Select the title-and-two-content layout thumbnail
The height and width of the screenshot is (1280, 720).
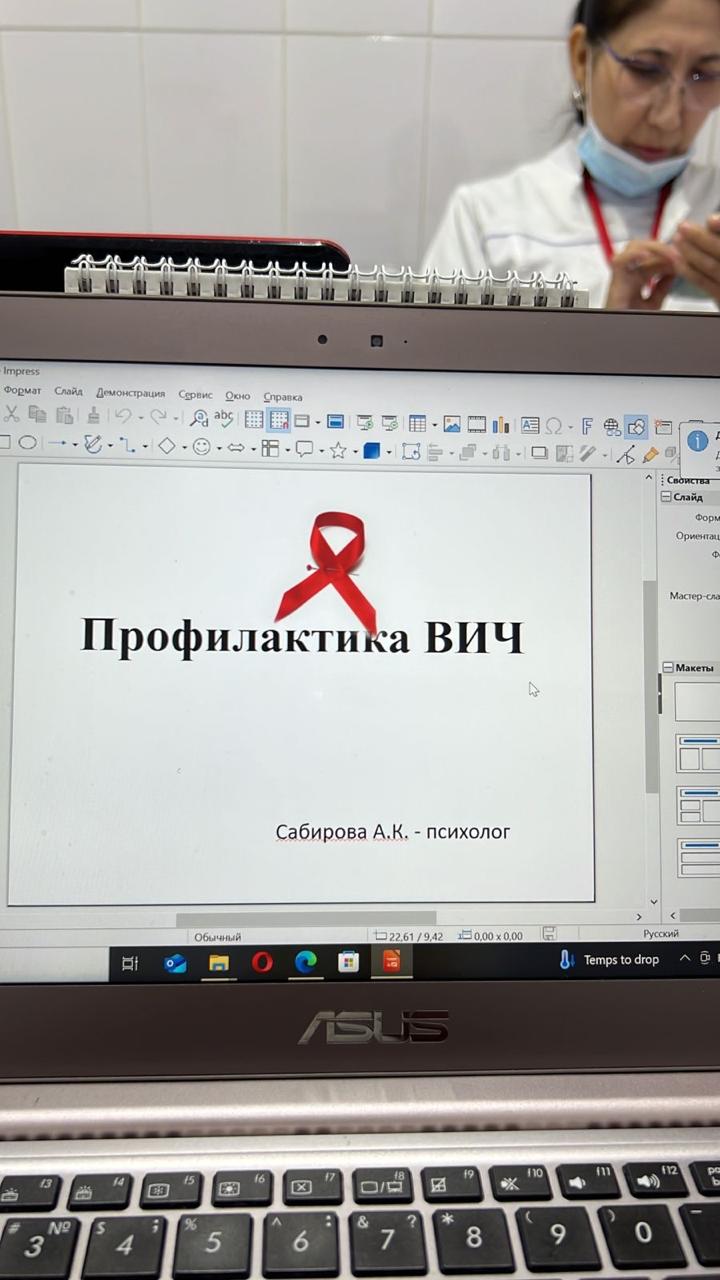click(698, 753)
